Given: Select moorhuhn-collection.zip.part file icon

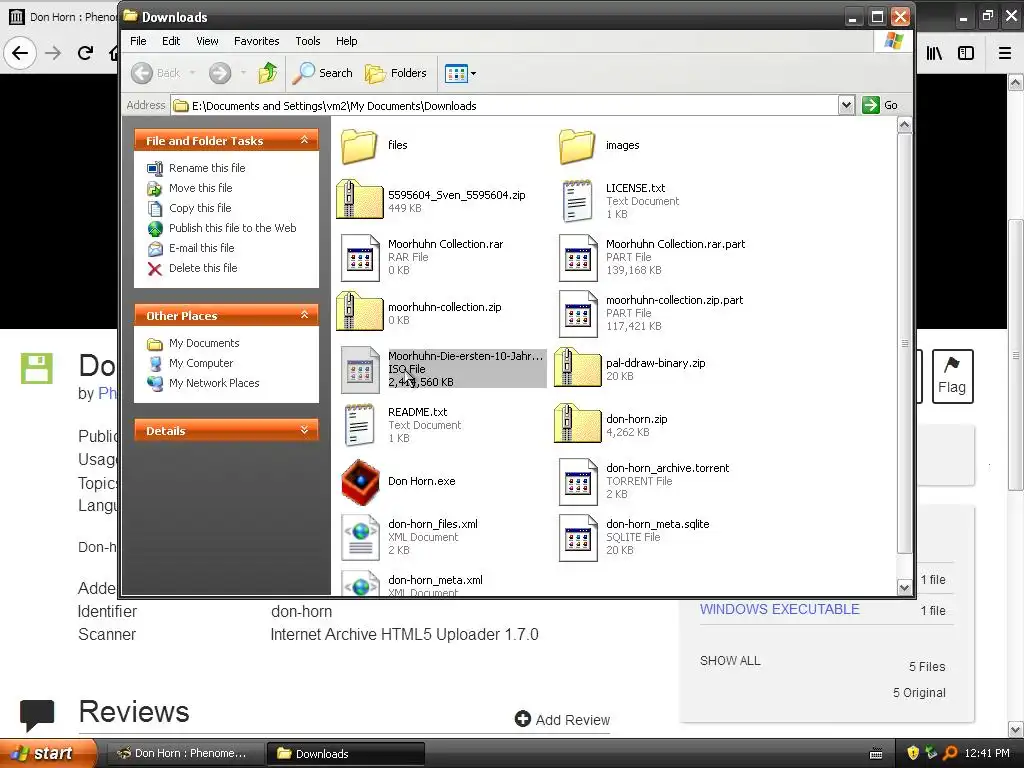Looking at the screenshot, I should click(578, 314).
